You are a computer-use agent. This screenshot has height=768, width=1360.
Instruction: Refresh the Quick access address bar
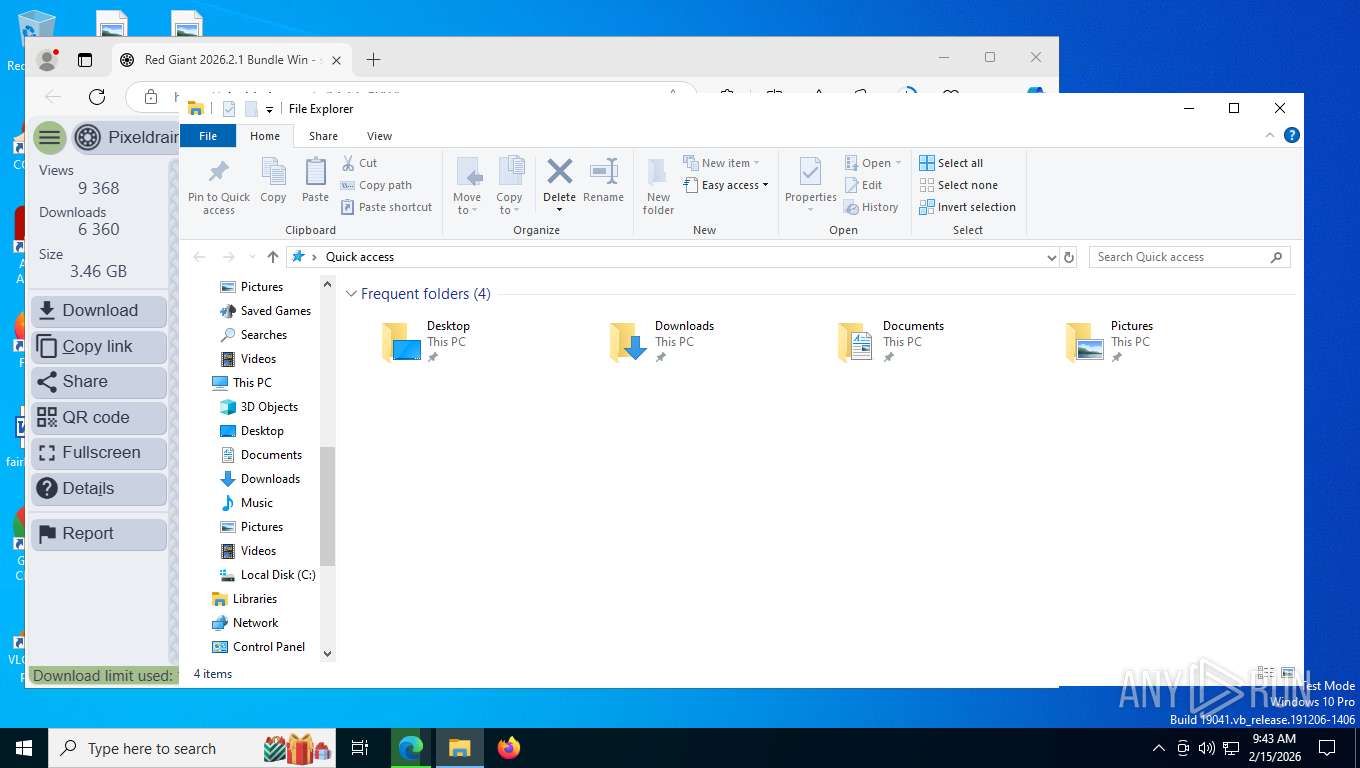[x=1069, y=257]
